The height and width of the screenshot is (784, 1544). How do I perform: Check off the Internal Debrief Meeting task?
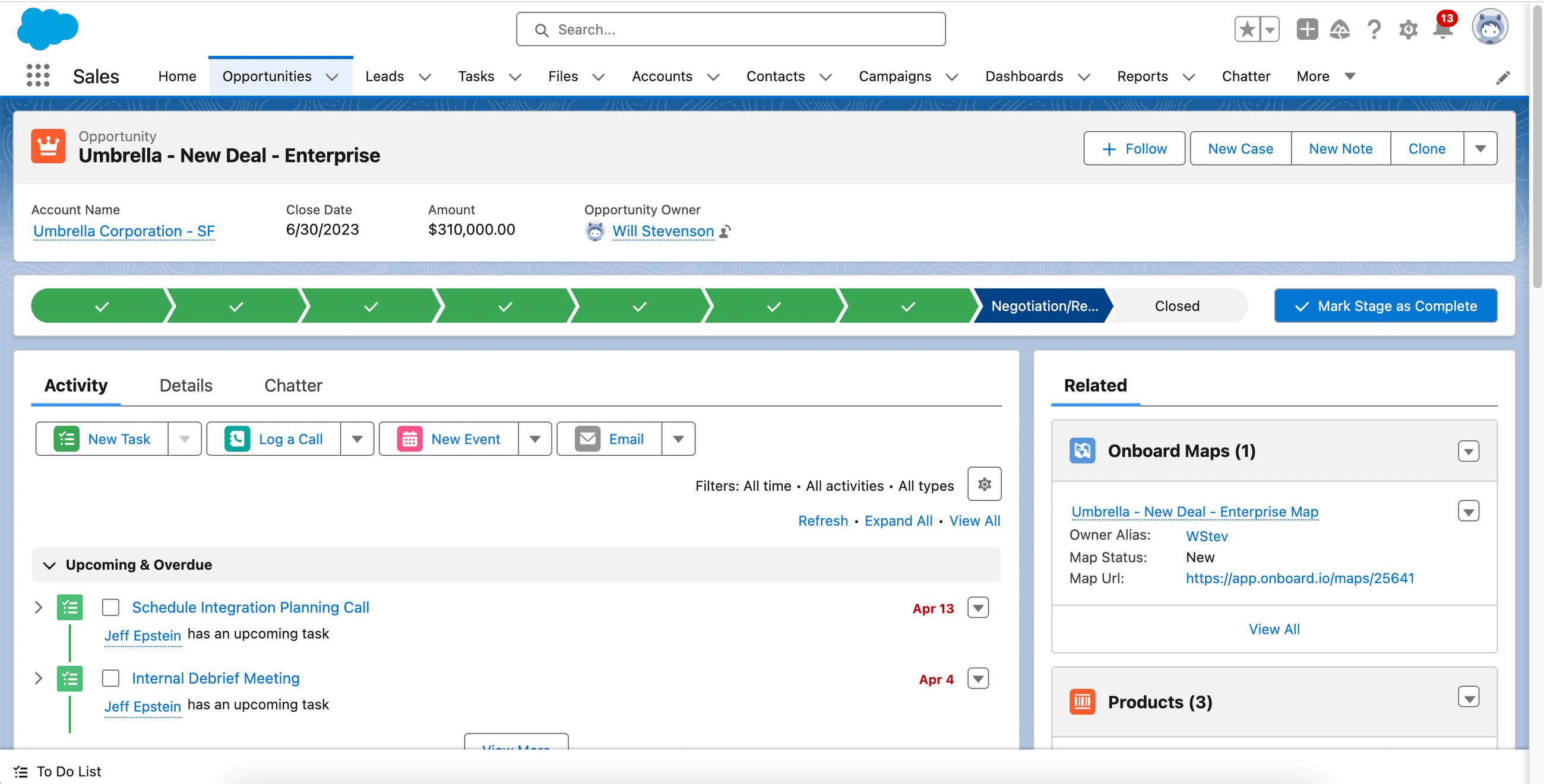tap(111, 678)
